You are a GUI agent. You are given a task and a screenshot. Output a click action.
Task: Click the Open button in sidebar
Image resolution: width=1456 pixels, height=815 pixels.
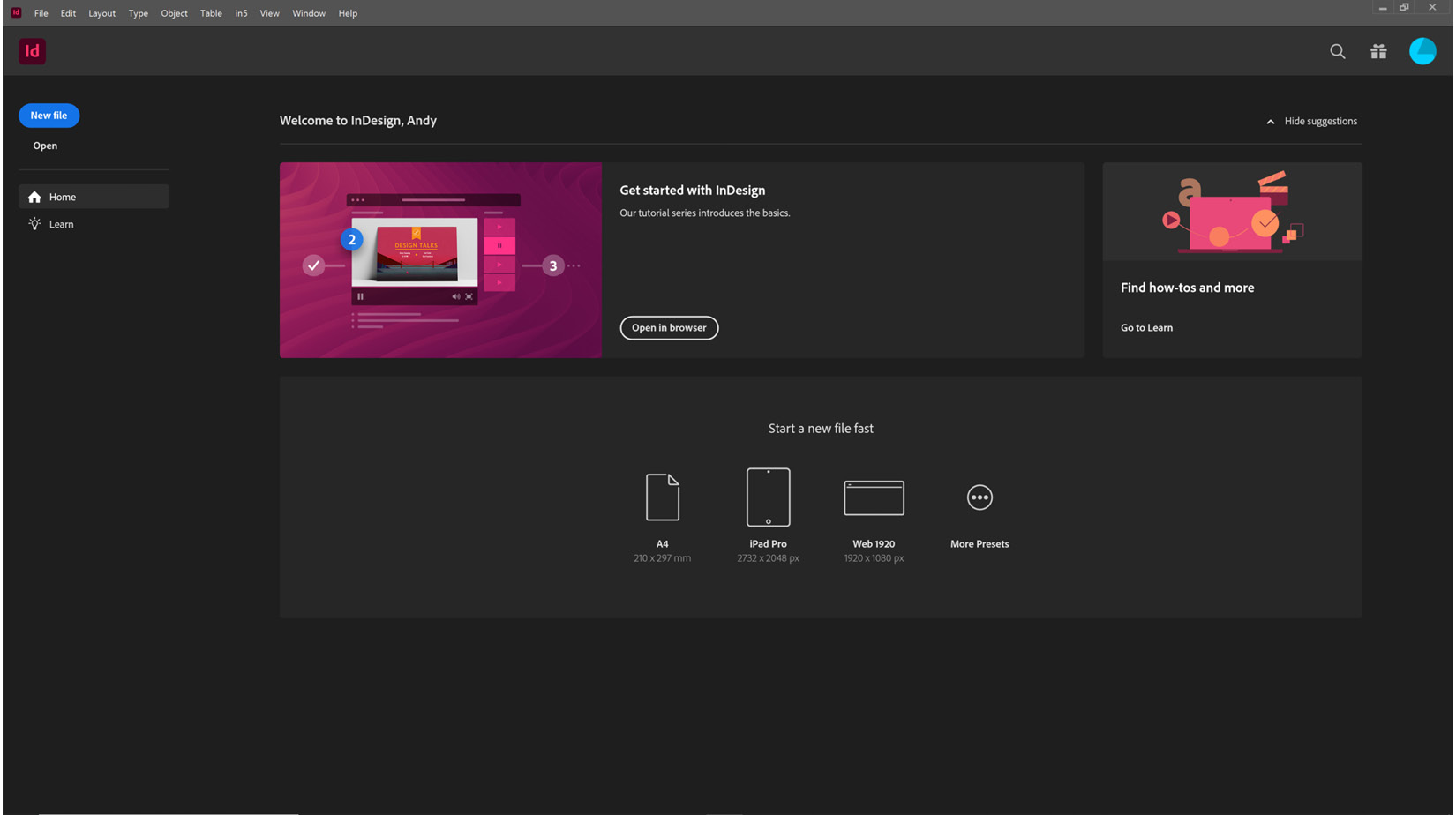tap(45, 146)
